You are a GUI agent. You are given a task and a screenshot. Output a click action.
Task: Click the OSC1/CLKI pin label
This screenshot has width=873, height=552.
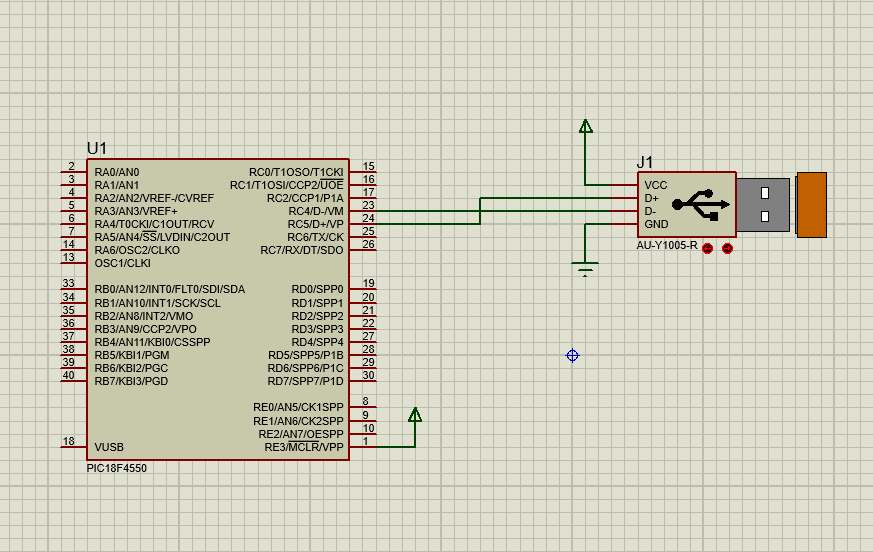click(x=122, y=263)
